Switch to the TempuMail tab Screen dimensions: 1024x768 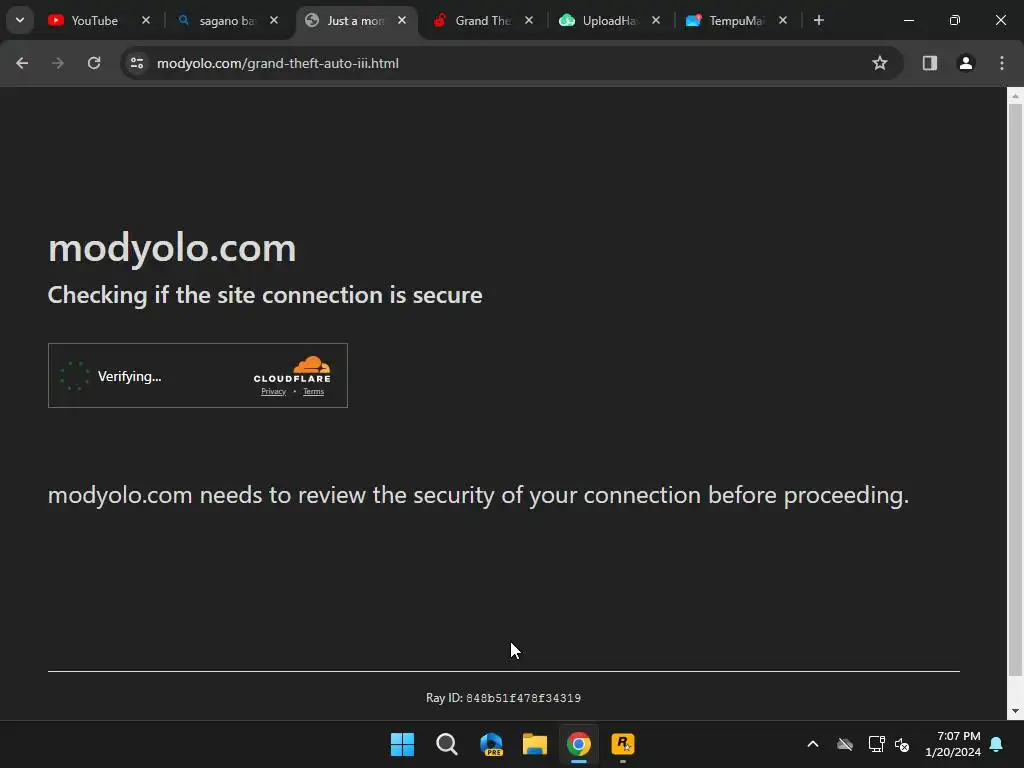737,20
